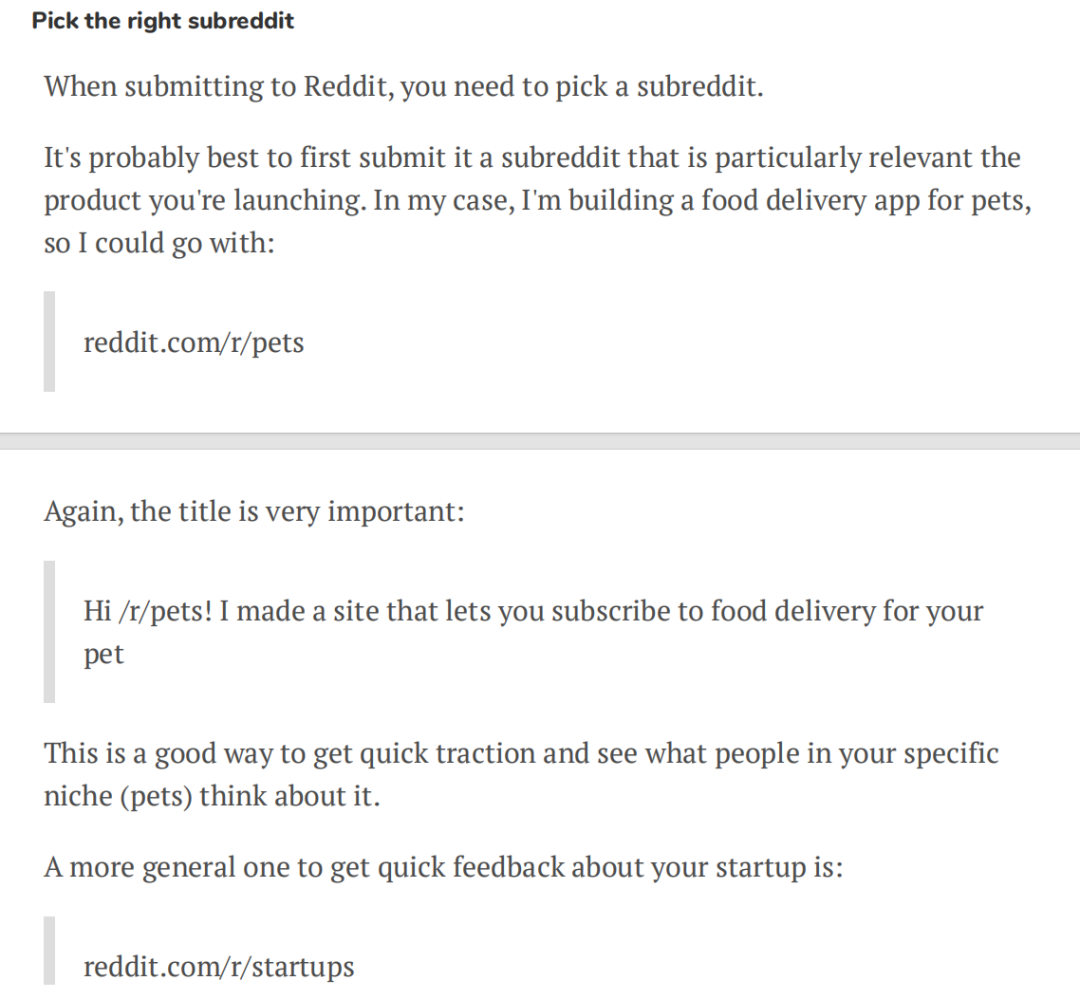Click the reddit.com/r/startups quoted text
Image resolution: width=1080 pixels, height=999 pixels.
point(218,966)
